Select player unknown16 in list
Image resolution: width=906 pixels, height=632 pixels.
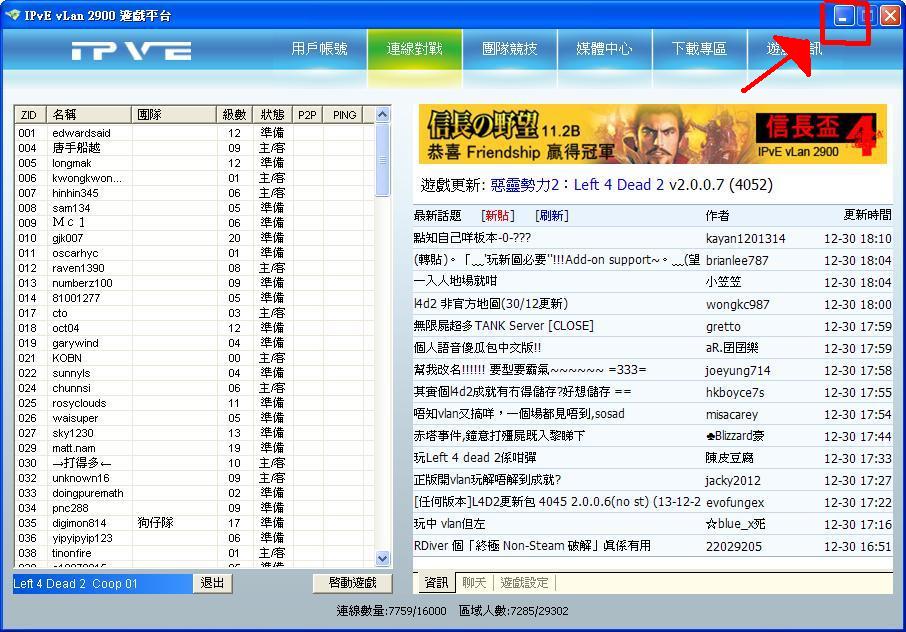coord(80,478)
